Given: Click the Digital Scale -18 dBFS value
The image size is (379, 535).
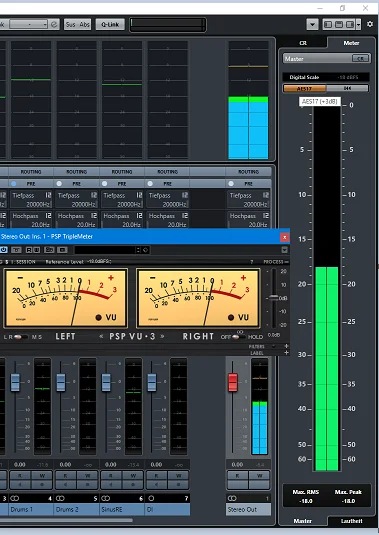Looking at the screenshot, I should click(348, 77).
